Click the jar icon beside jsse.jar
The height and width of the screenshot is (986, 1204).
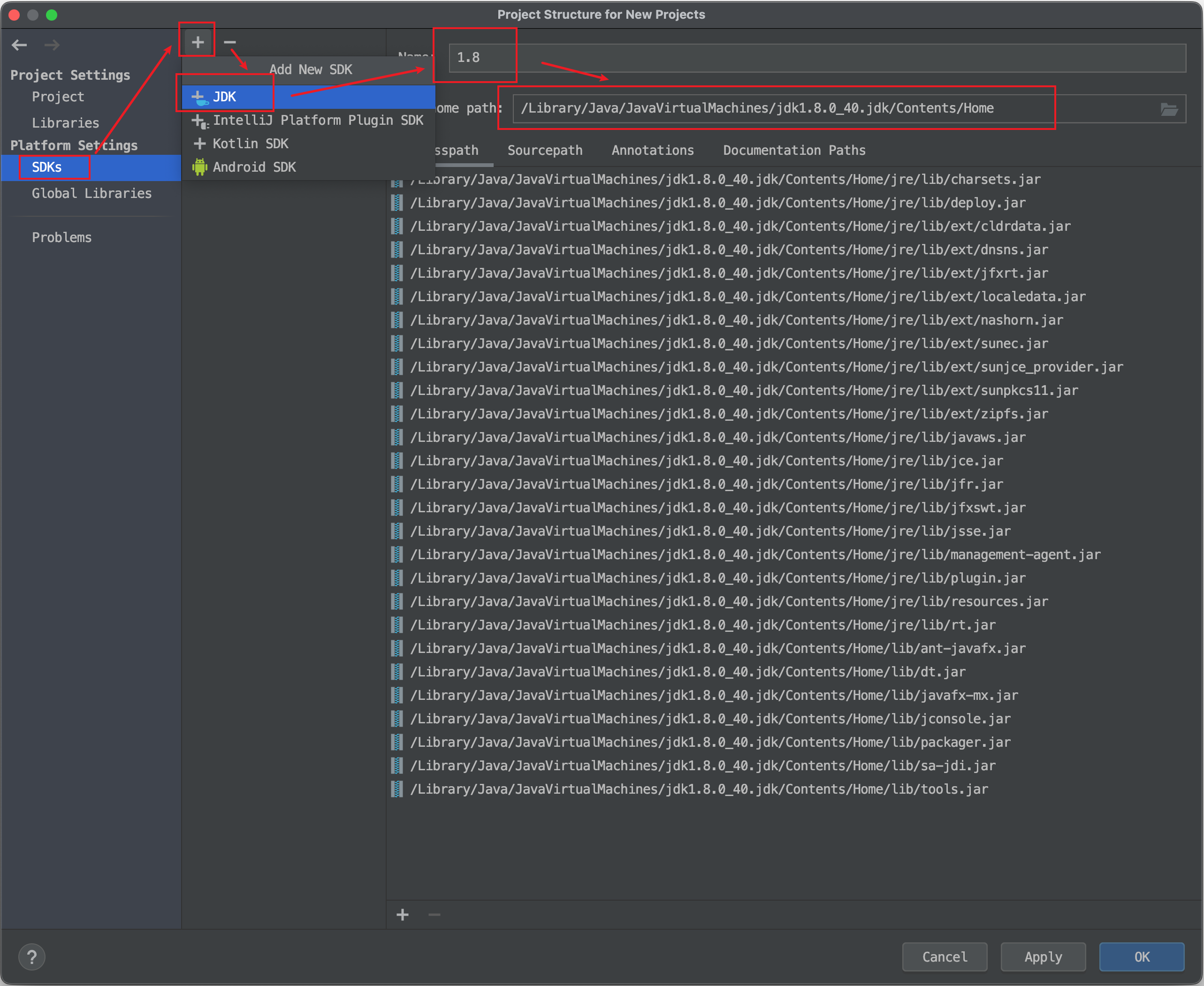pos(397,531)
